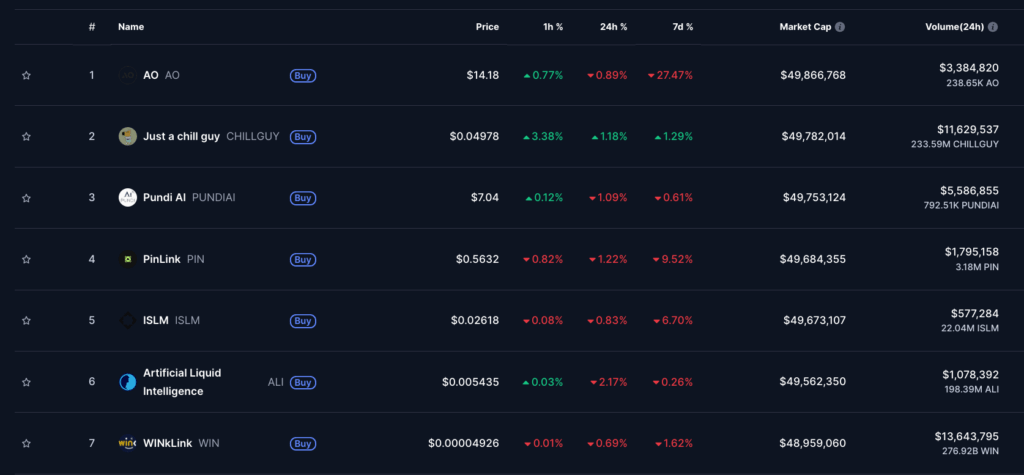
Task: Sort by 1h % column header
Action: tap(552, 27)
